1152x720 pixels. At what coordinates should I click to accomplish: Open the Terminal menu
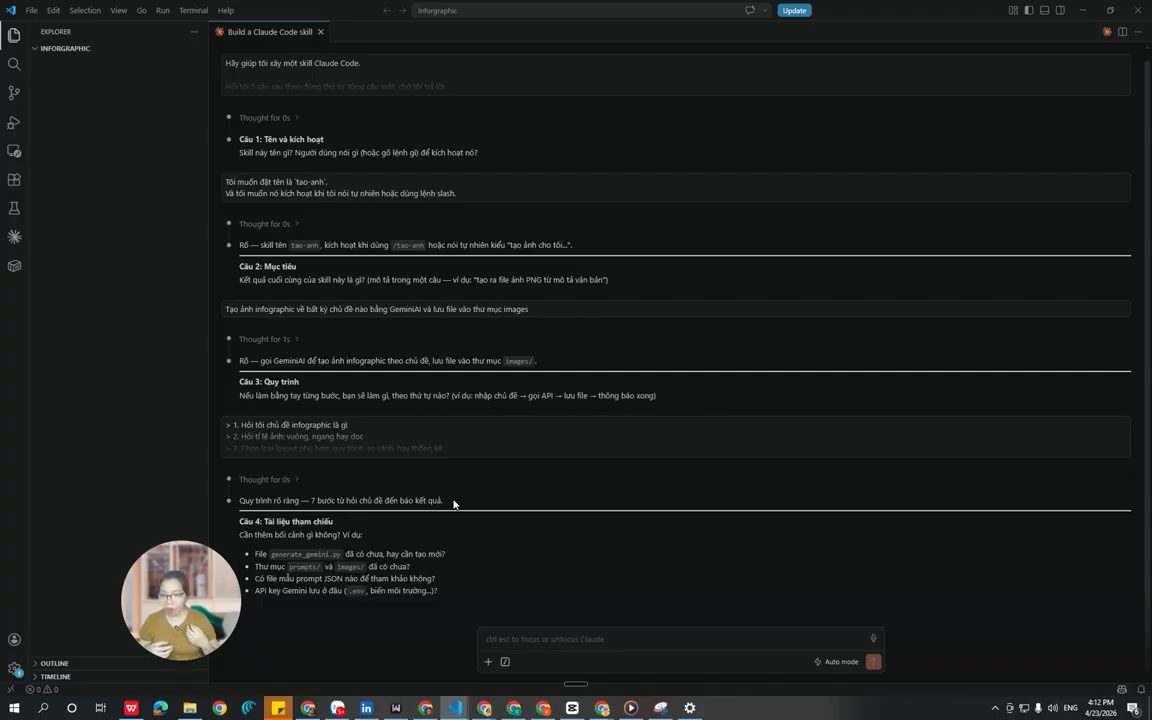[x=193, y=10]
